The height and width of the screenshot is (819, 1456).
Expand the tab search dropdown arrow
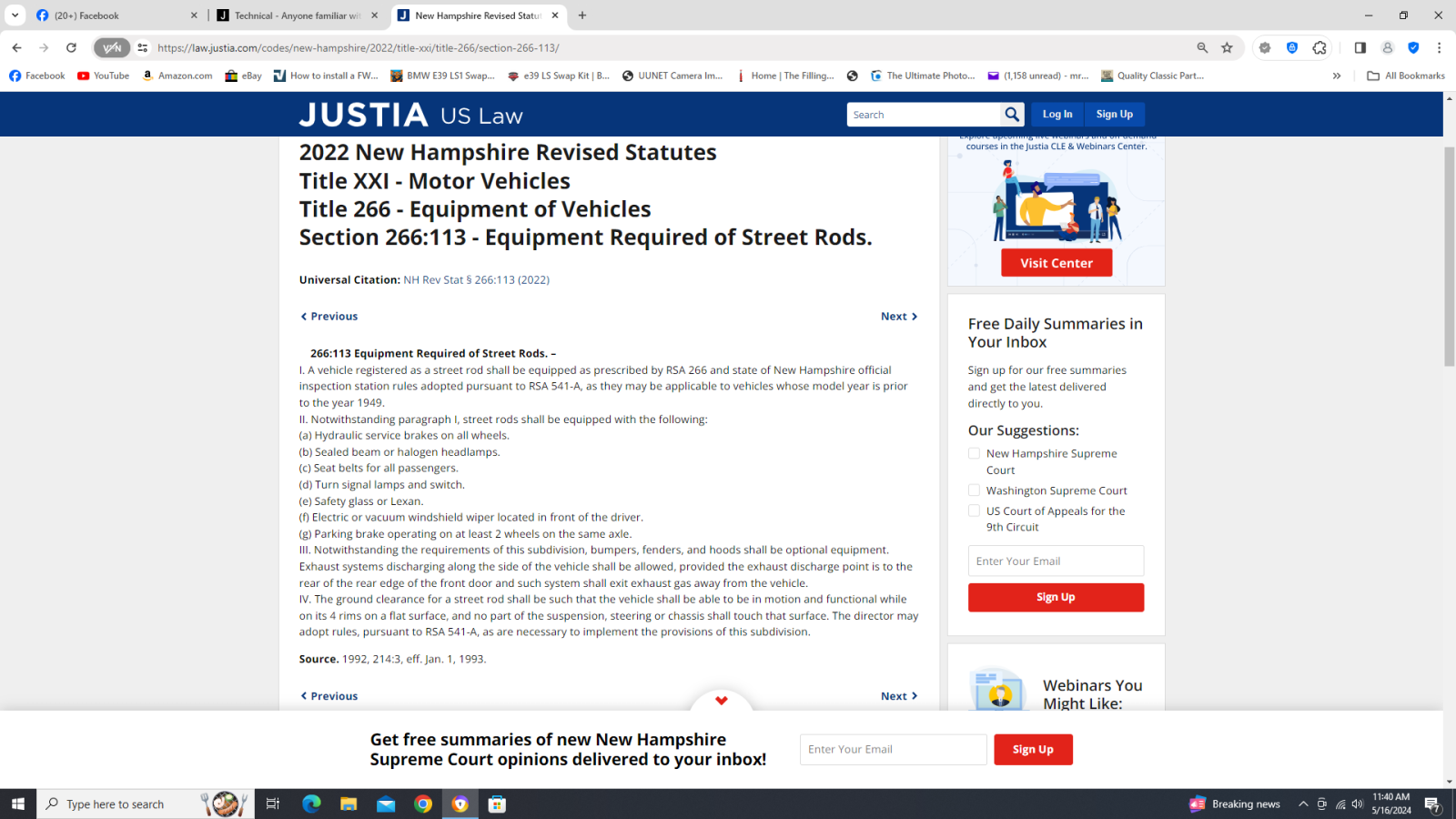click(15, 15)
